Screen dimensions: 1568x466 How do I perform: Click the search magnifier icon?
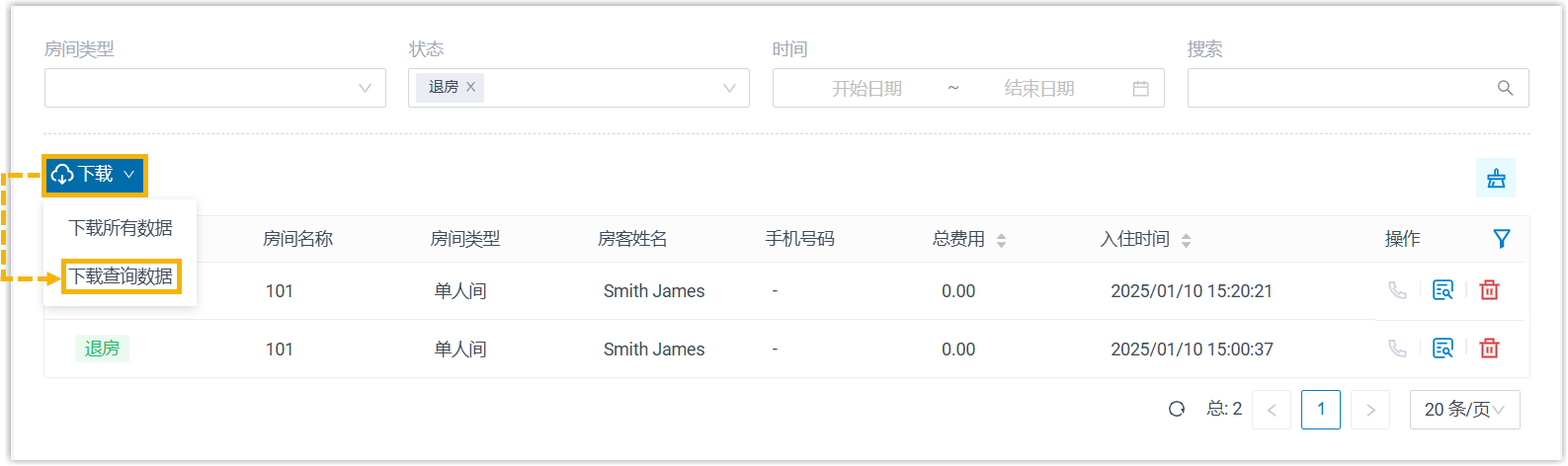point(1505,88)
